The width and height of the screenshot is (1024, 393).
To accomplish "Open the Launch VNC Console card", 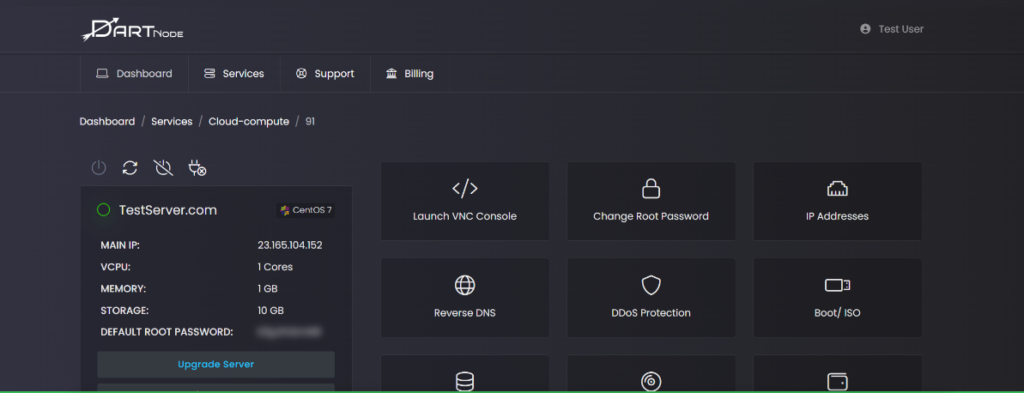I will coord(465,201).
